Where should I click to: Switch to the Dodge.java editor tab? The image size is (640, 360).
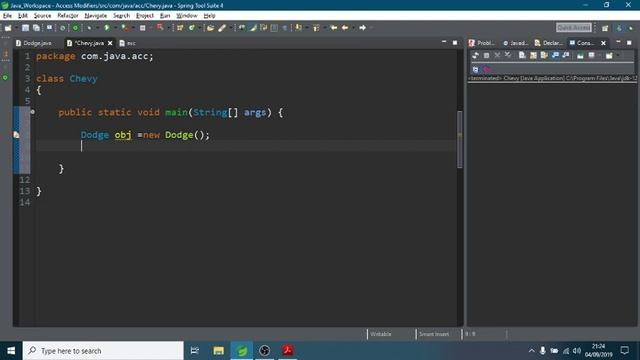[x=34, y=43]
